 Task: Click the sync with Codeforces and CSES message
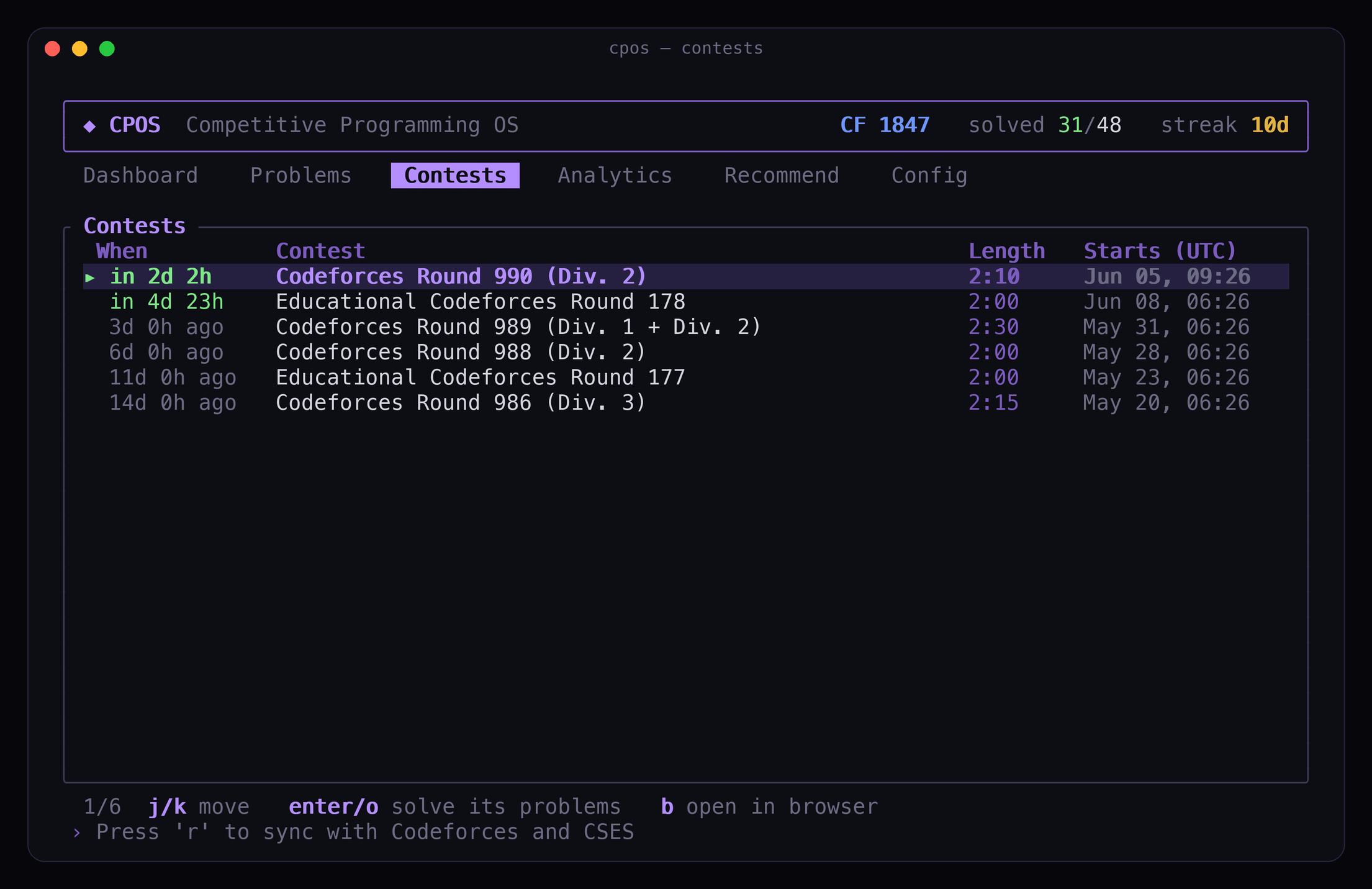point(365,833)
